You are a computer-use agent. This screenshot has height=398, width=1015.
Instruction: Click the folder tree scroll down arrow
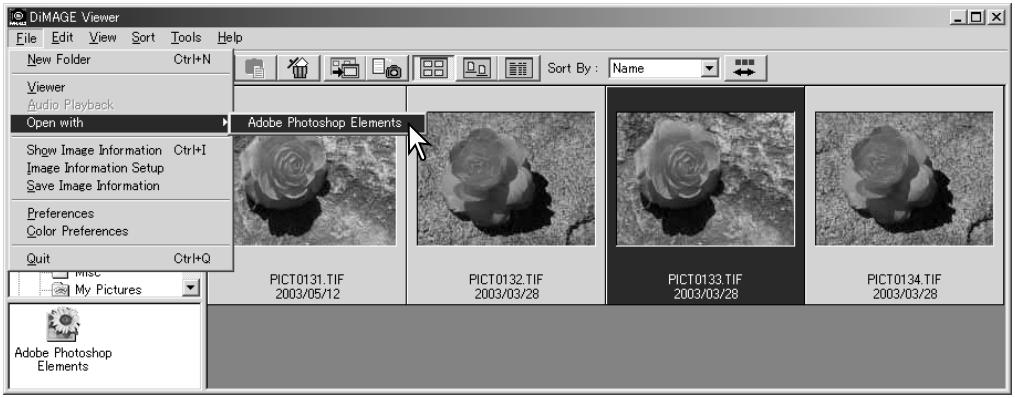pos(190,287)
